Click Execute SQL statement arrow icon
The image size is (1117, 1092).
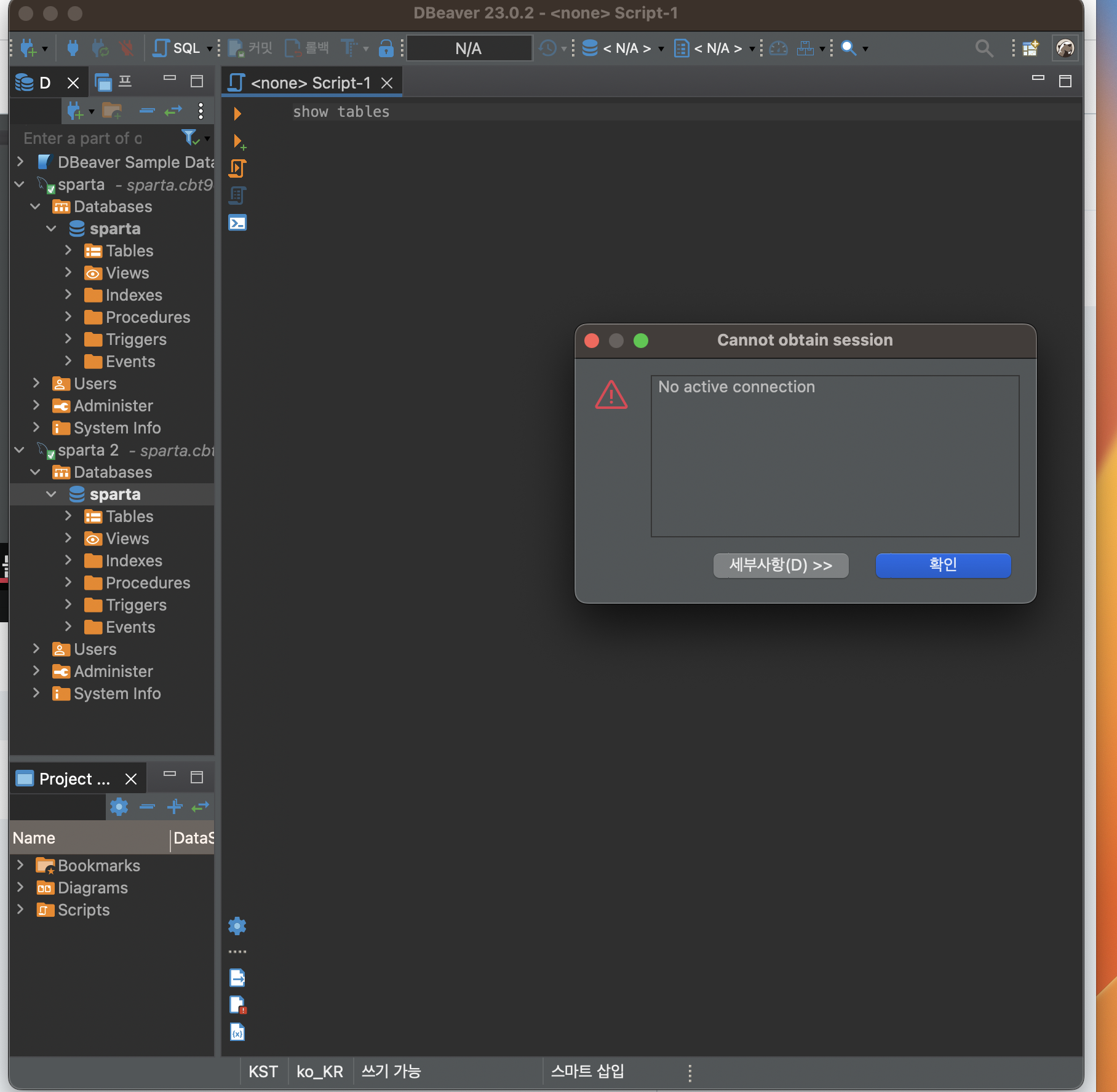[x=237, y=113]
